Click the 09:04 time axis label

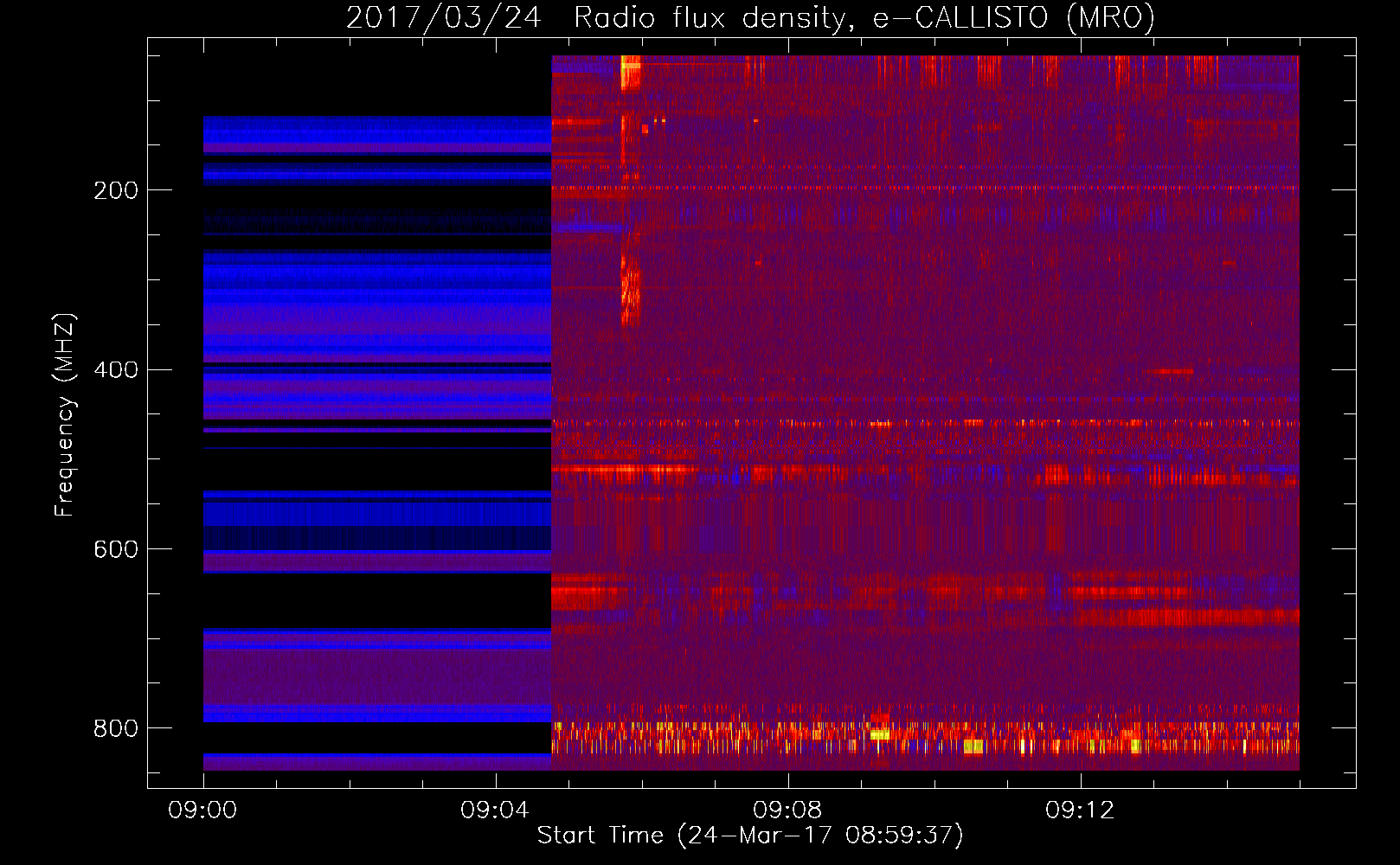click(x=495, y=810)
